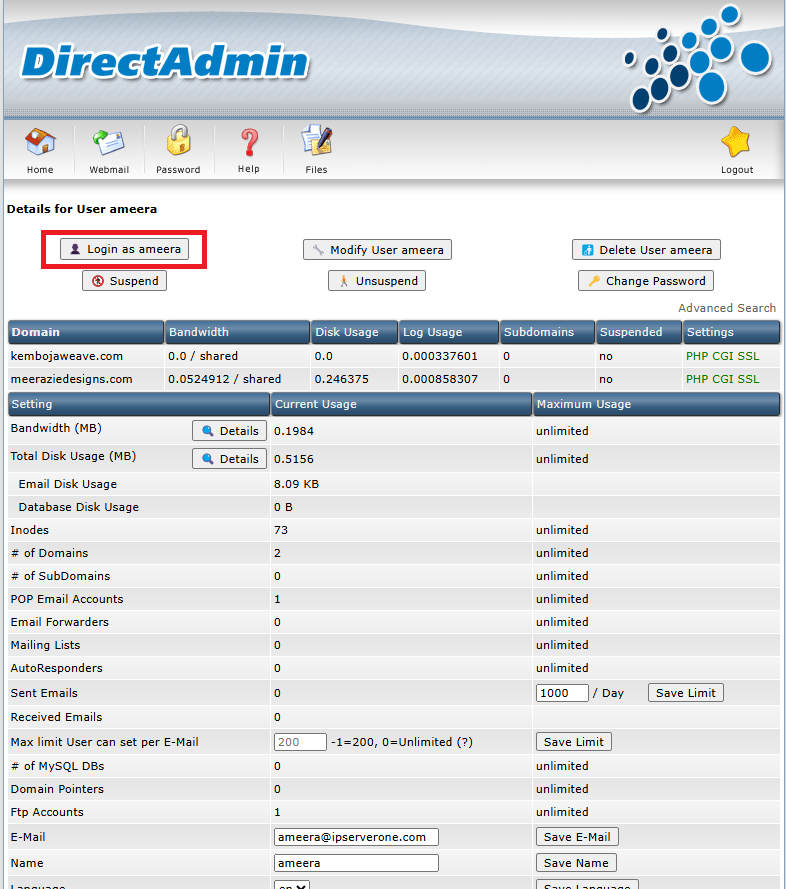Click Modify User ameera button
The width and height of the screenshot is (786, 889).
377,250
